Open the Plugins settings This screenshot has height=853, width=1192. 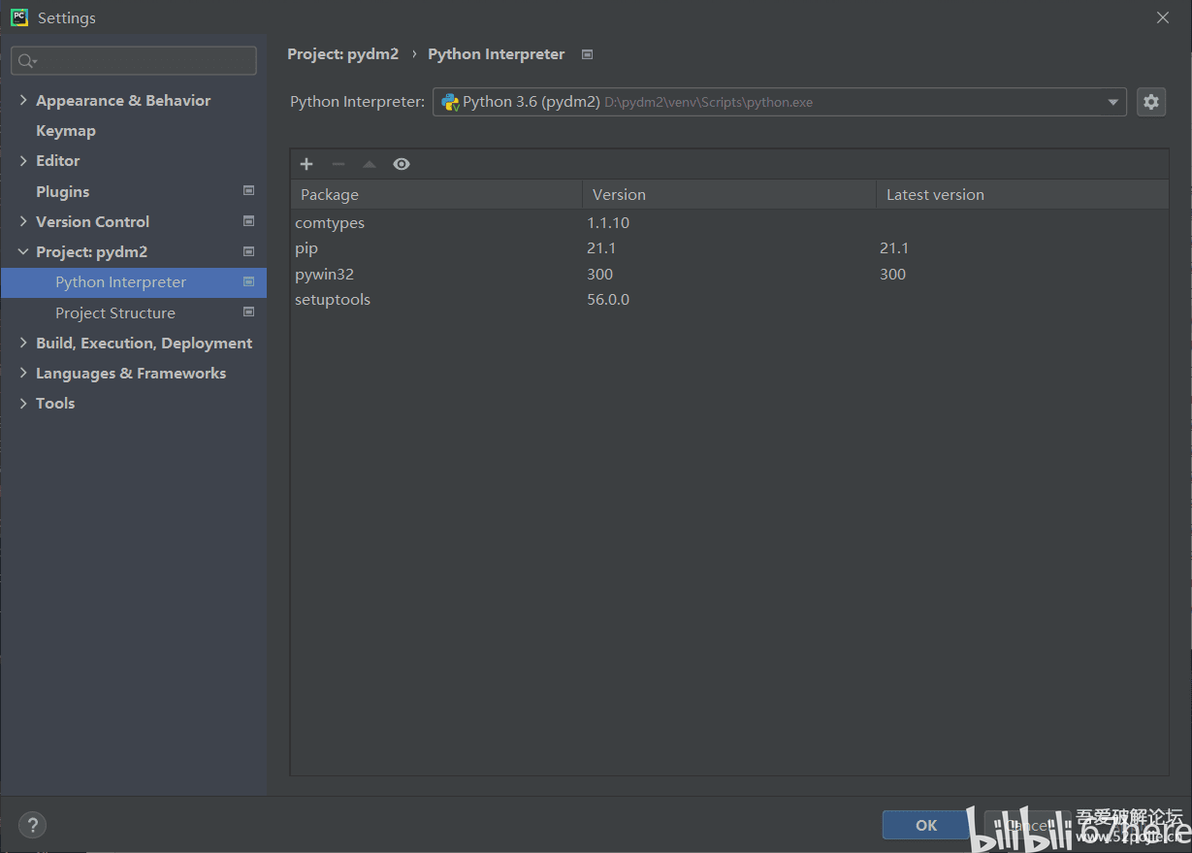pos(62,192)
